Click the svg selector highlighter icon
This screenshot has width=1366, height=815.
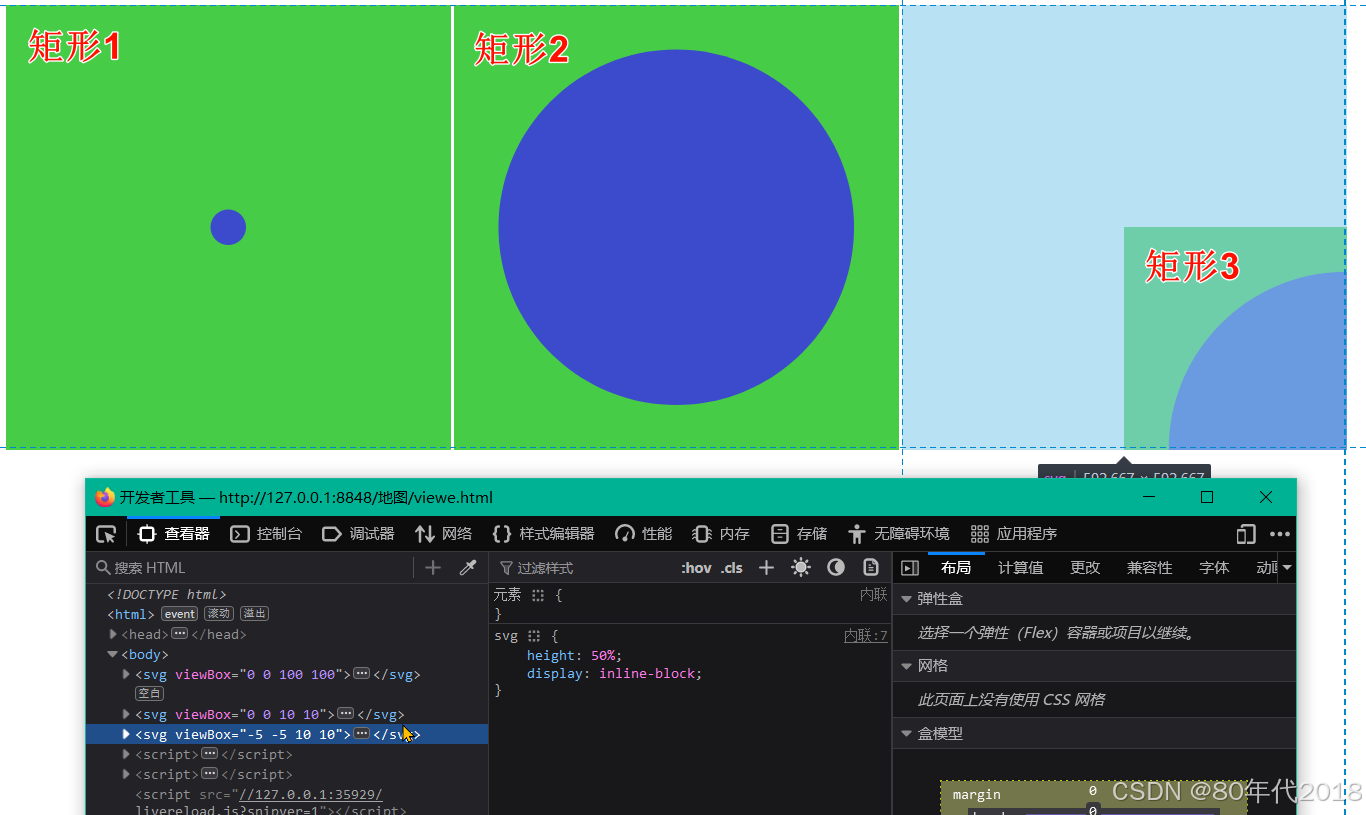click(535, 636)
